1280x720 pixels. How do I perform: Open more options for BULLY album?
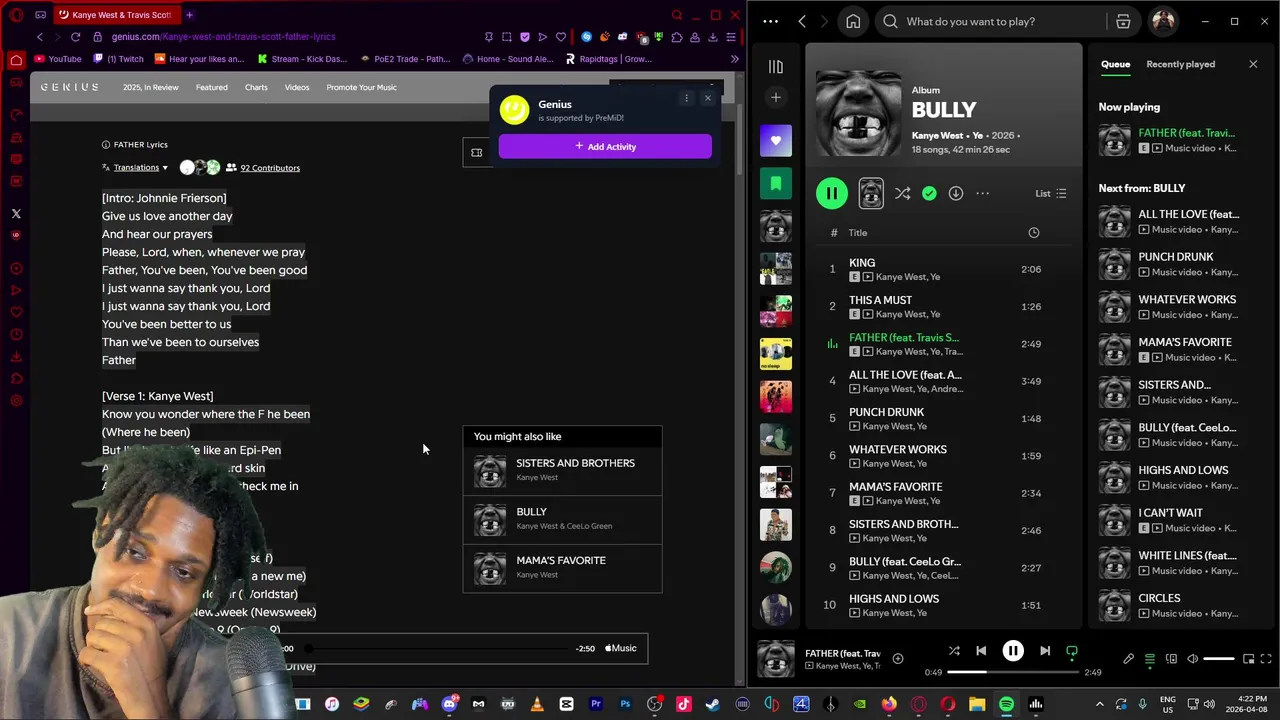tap(983, 194)
